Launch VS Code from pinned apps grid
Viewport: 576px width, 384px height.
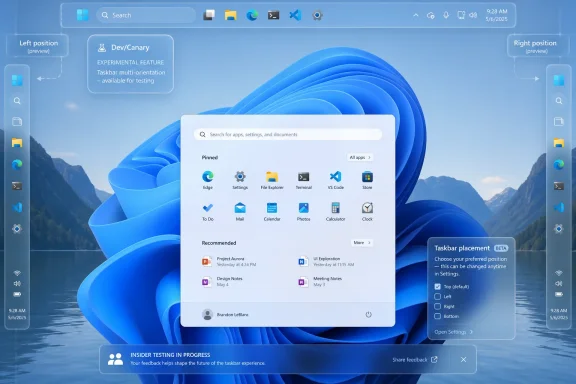335,180
